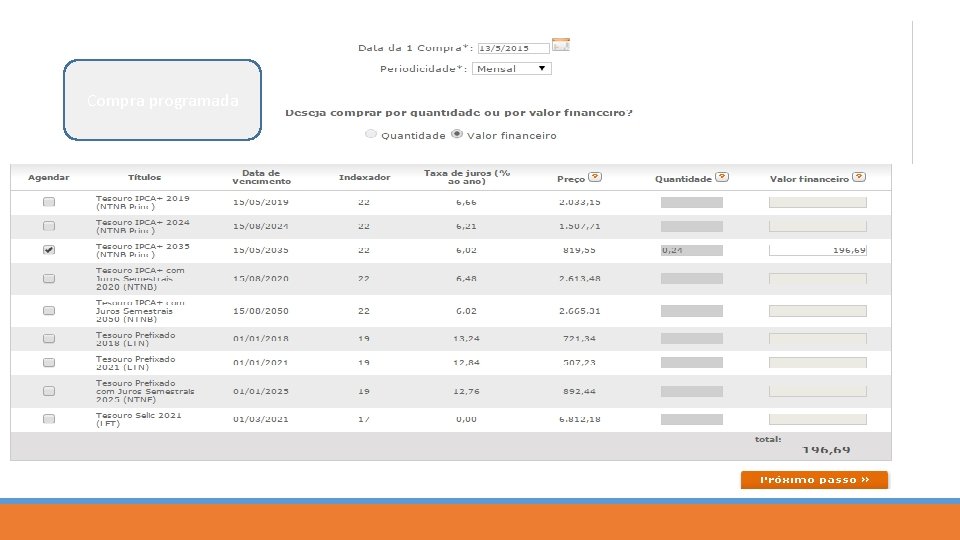This screenshot has width=960, height=540.
Task: Check Agendar for Tesouro Prefixado 2018
Action: pos(49,339)
